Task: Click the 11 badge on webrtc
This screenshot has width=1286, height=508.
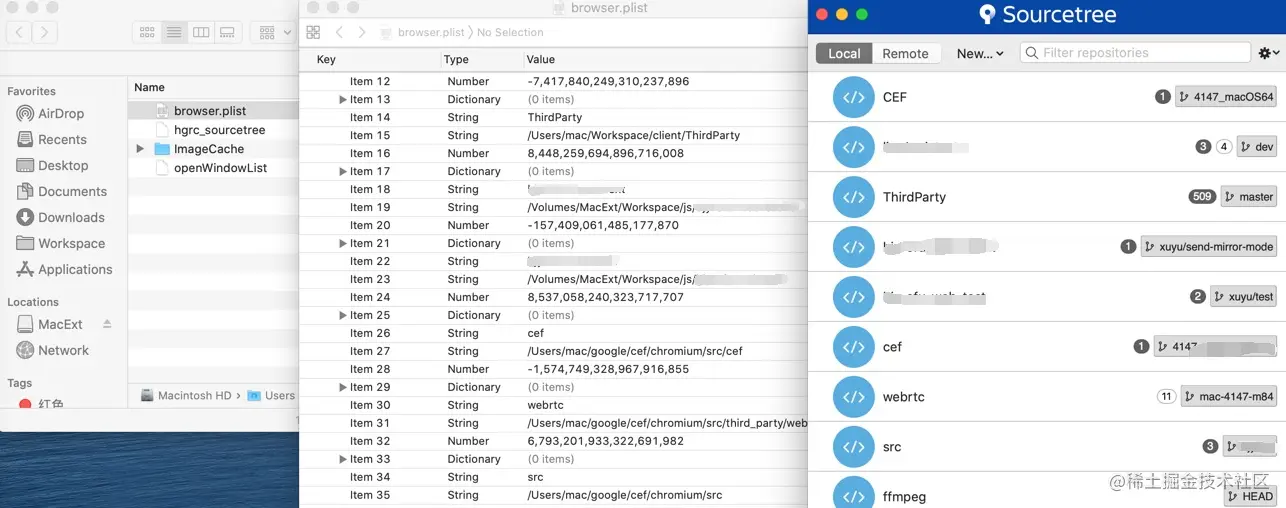Action: click(1166, 397)
